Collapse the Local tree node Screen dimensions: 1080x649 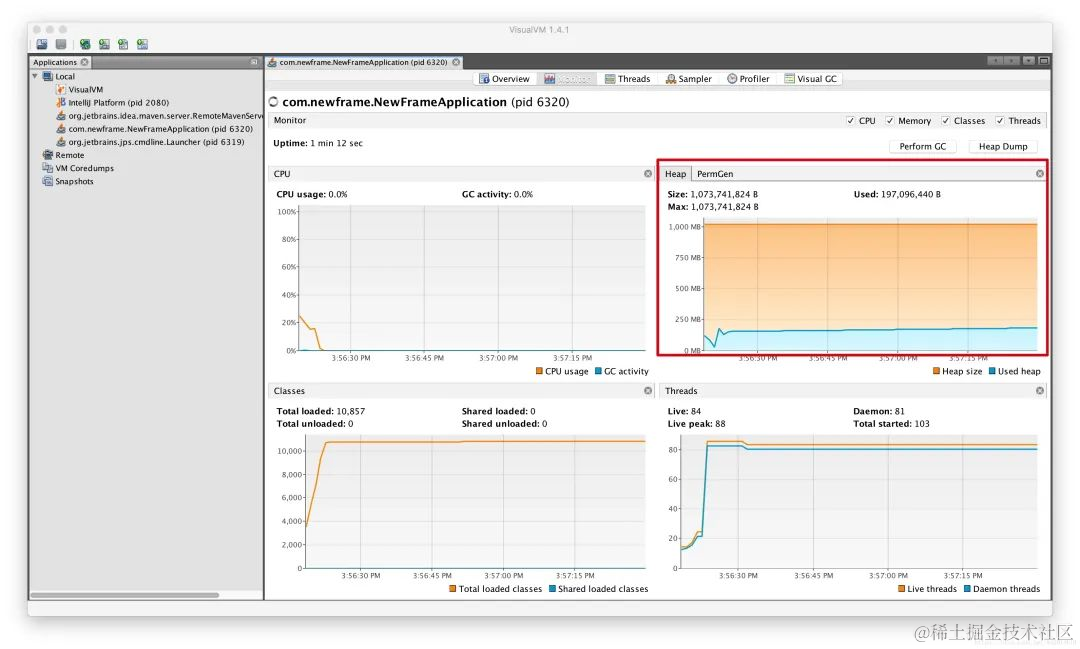(35, 76)
